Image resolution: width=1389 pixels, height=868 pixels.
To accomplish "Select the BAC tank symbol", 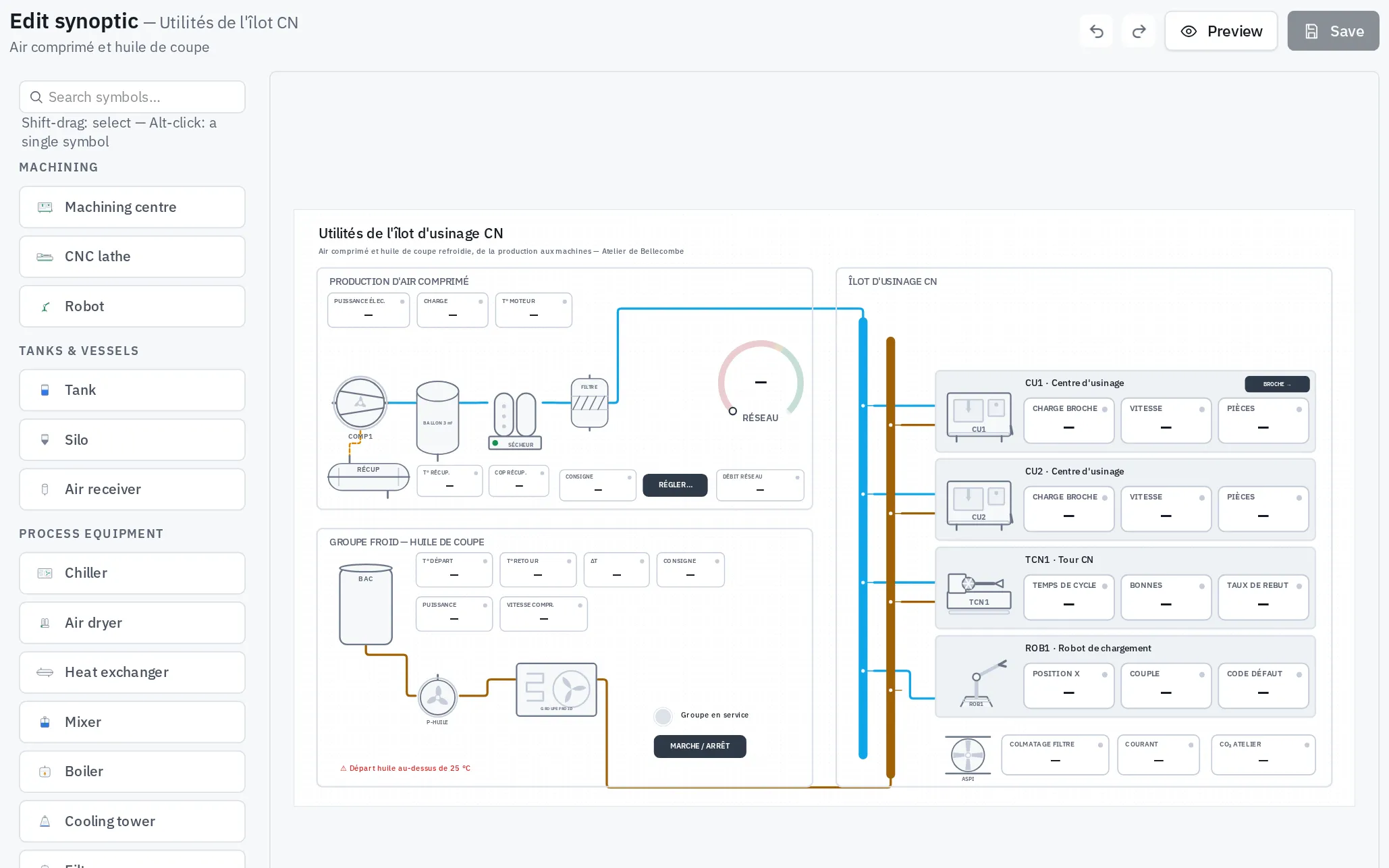I will (366, 604).
